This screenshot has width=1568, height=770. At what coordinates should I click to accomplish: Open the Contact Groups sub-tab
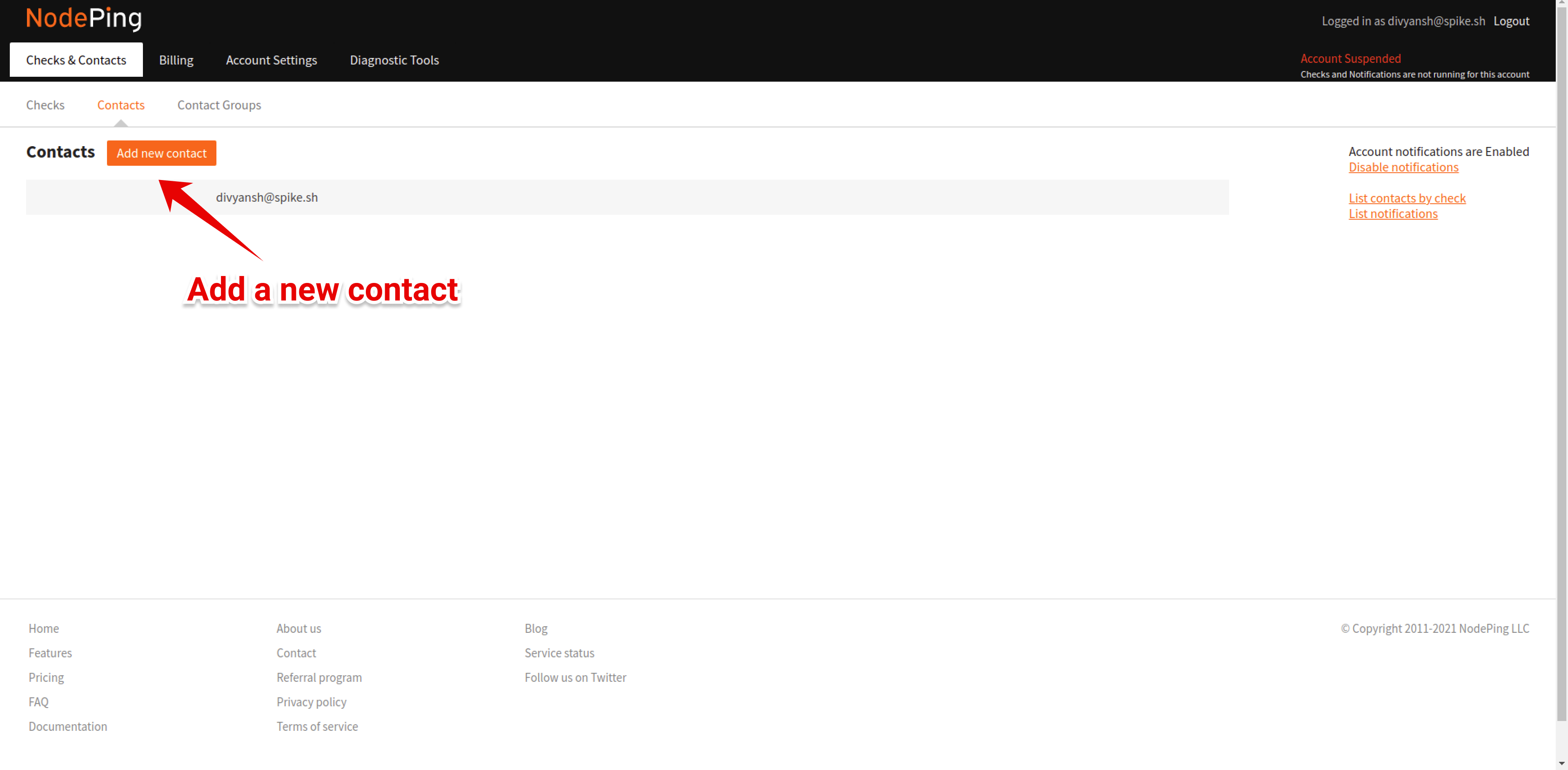(x=219, y=105)
